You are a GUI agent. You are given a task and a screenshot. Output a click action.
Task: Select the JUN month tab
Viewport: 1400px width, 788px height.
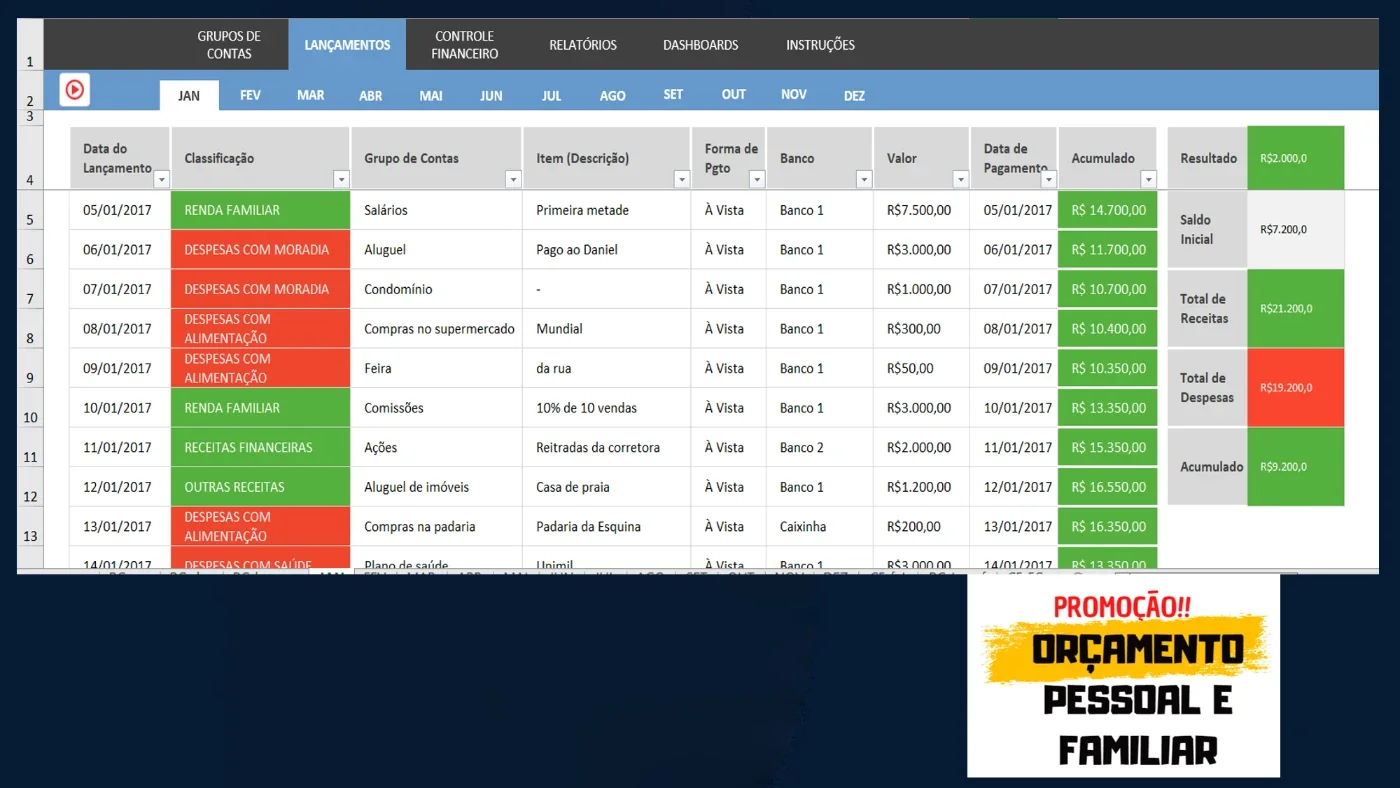(x=491, y=96)
